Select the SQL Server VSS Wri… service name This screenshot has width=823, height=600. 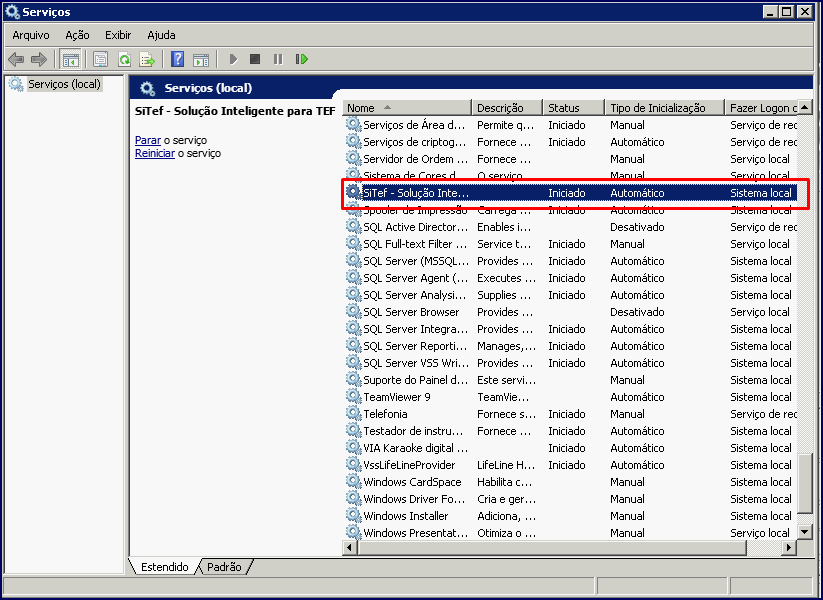tap(416, 363)
